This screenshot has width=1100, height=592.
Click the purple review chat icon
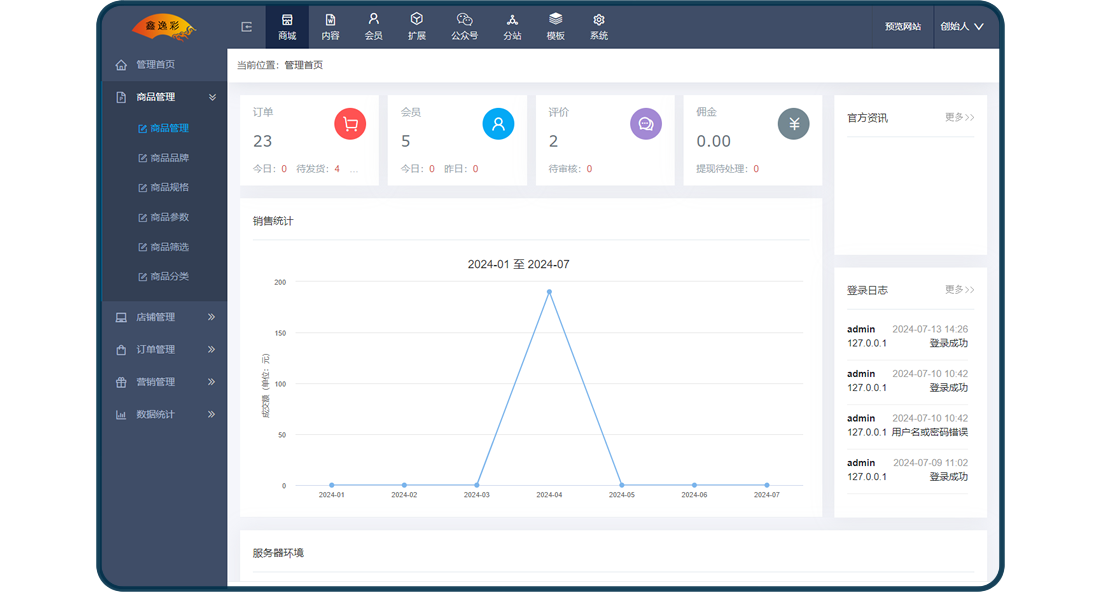point(646,124)
